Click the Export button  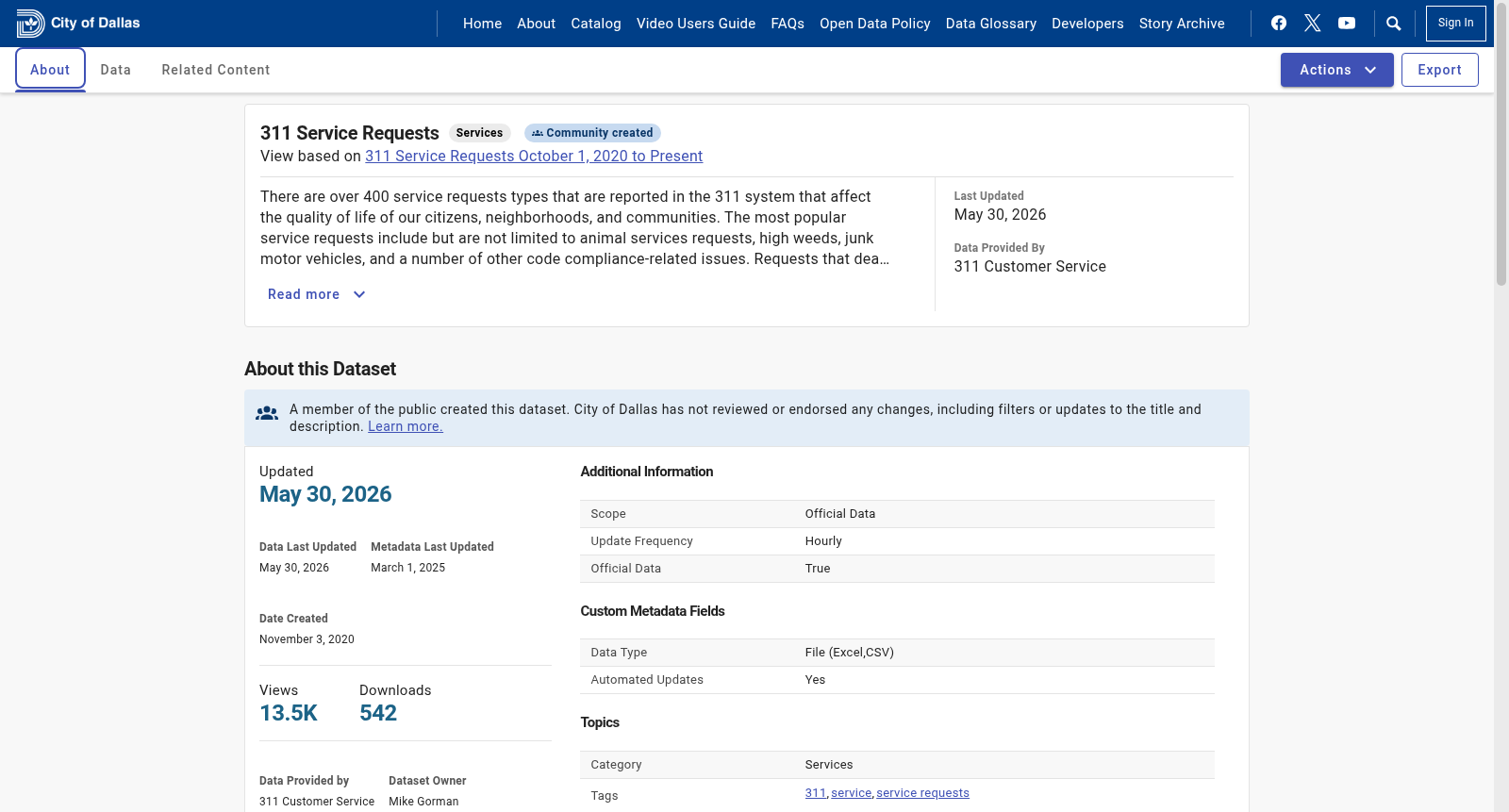(x=1439, y=70)
